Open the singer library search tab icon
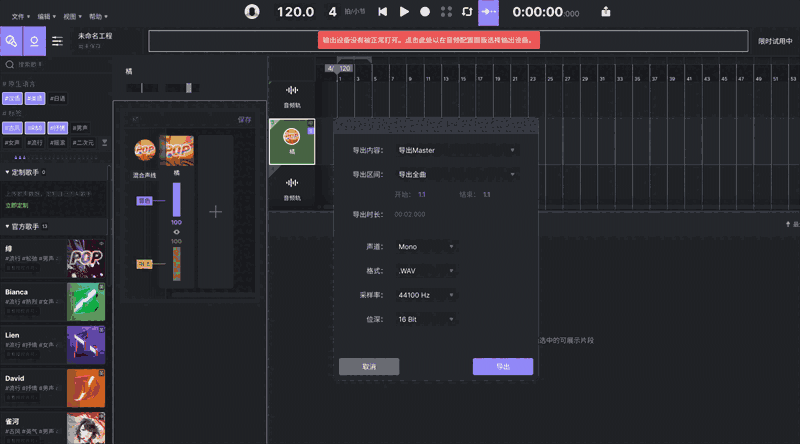800x444 pixels. click(11, 41)
